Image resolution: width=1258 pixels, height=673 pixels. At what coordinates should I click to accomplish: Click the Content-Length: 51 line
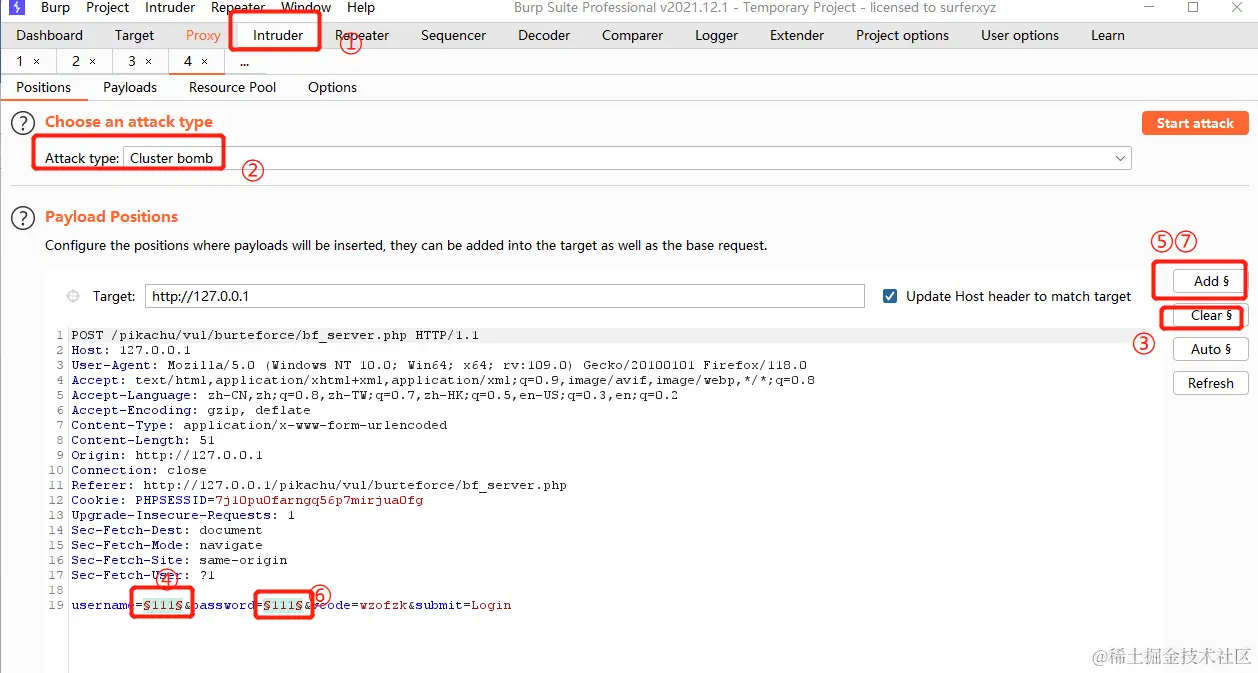(143, 440)
